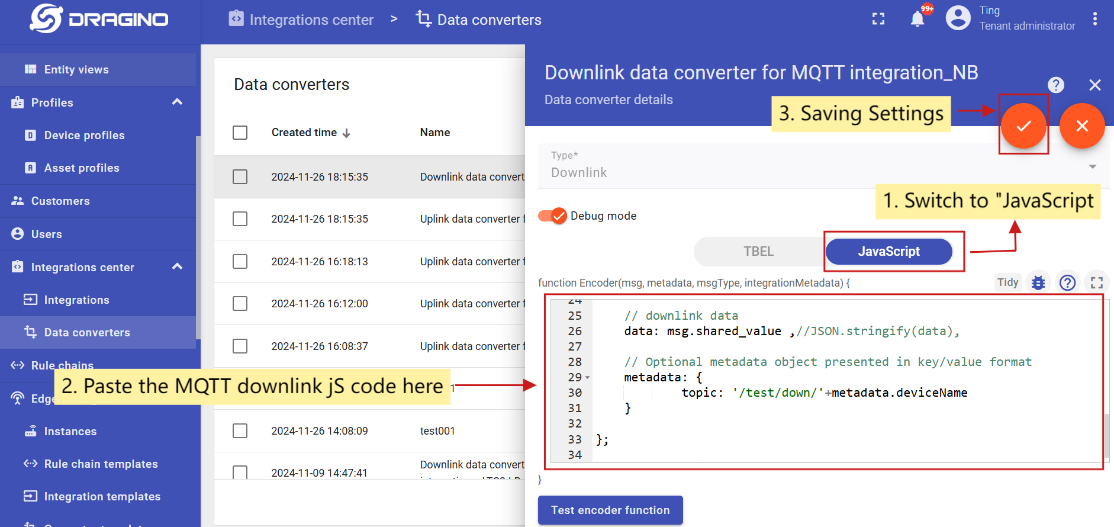
Task: Fold the metadata block at line 29
Action: [588, 377]
